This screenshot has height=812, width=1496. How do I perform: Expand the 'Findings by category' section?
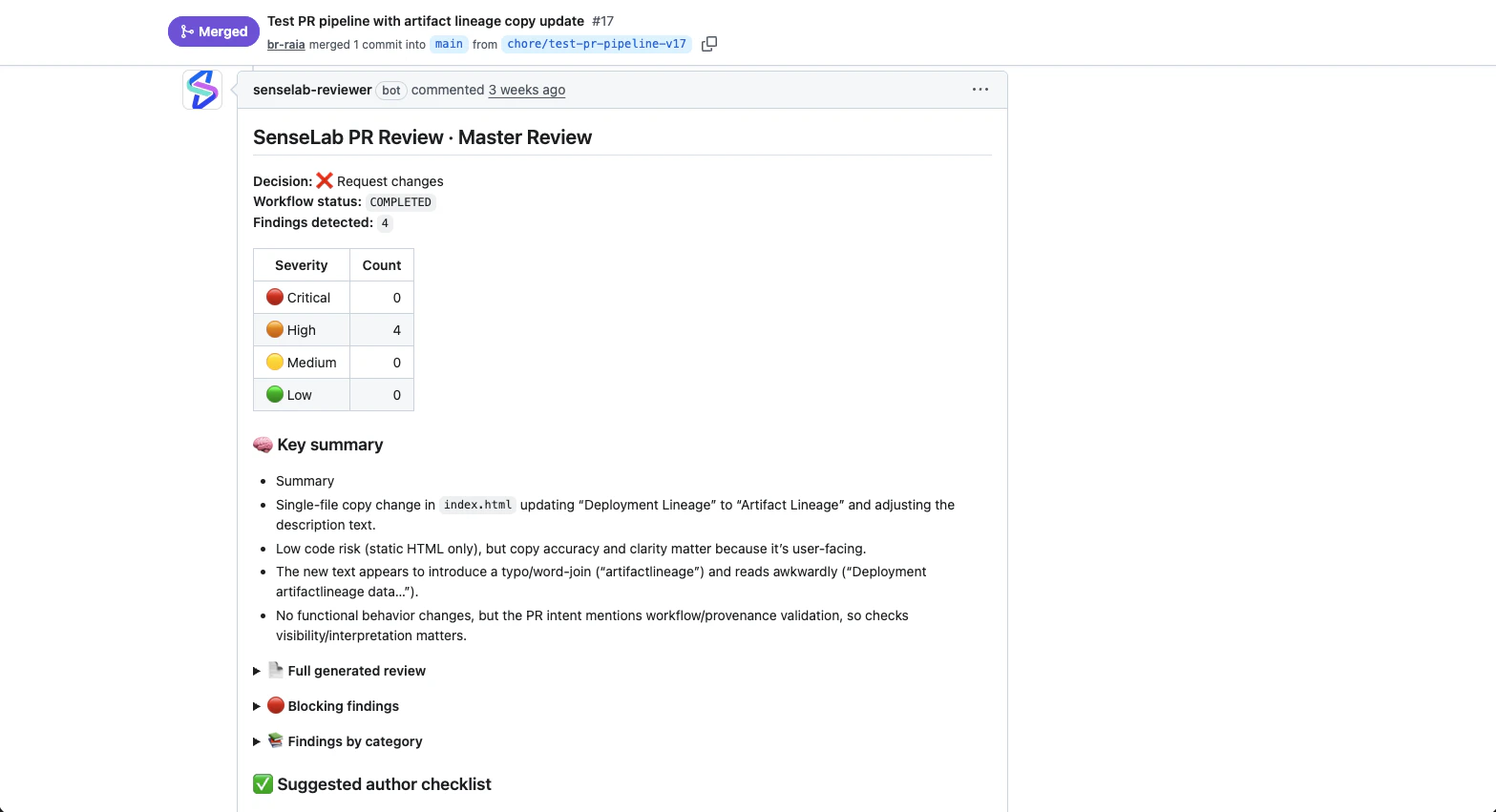click(337, 741)
